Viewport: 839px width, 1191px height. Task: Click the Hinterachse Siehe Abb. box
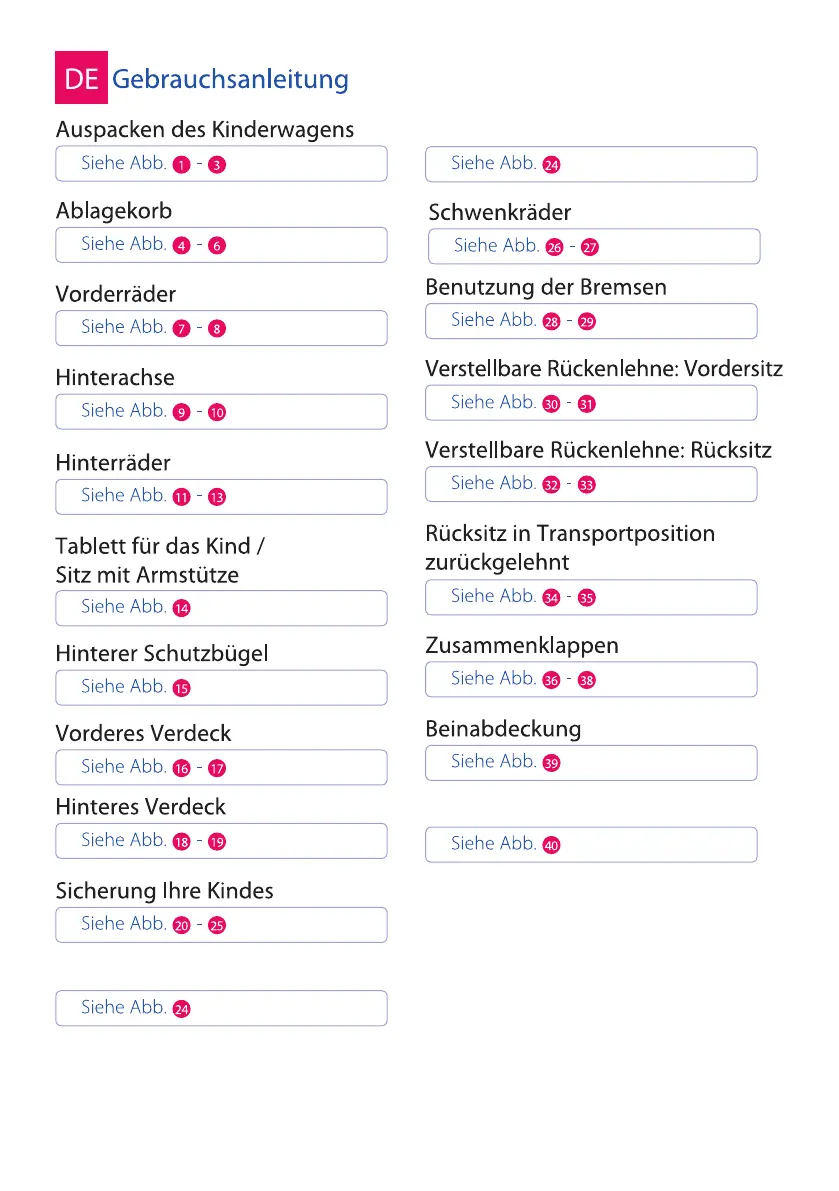(221, 411)
